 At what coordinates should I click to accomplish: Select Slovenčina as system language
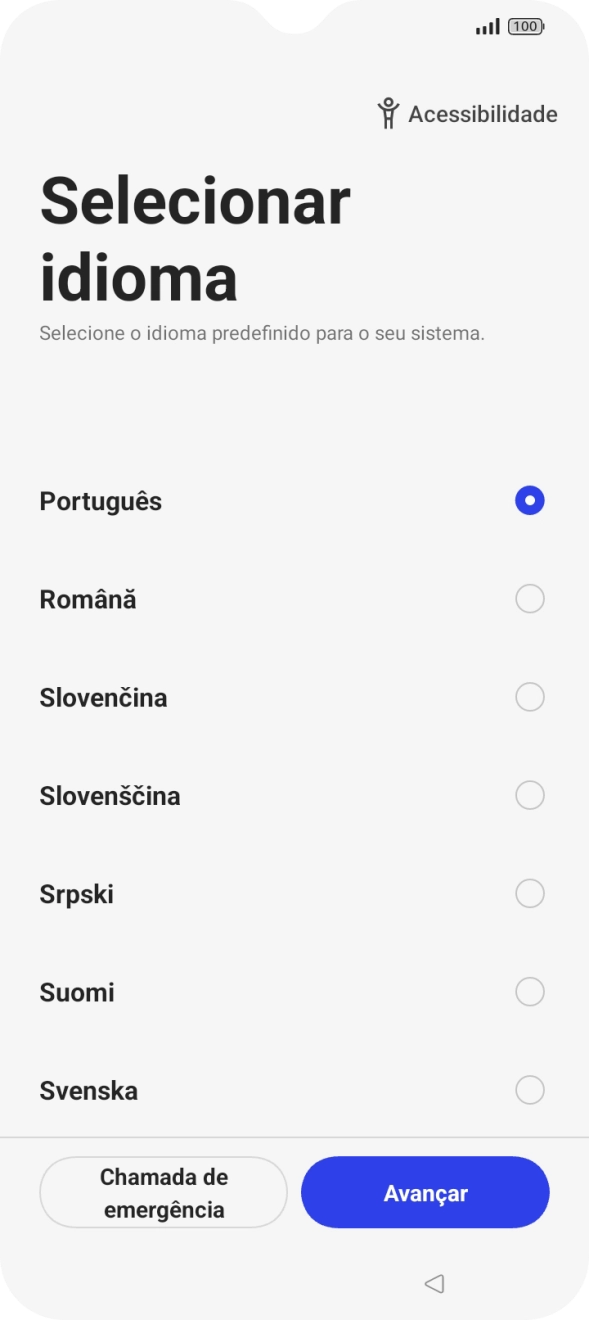click(530, 696)
